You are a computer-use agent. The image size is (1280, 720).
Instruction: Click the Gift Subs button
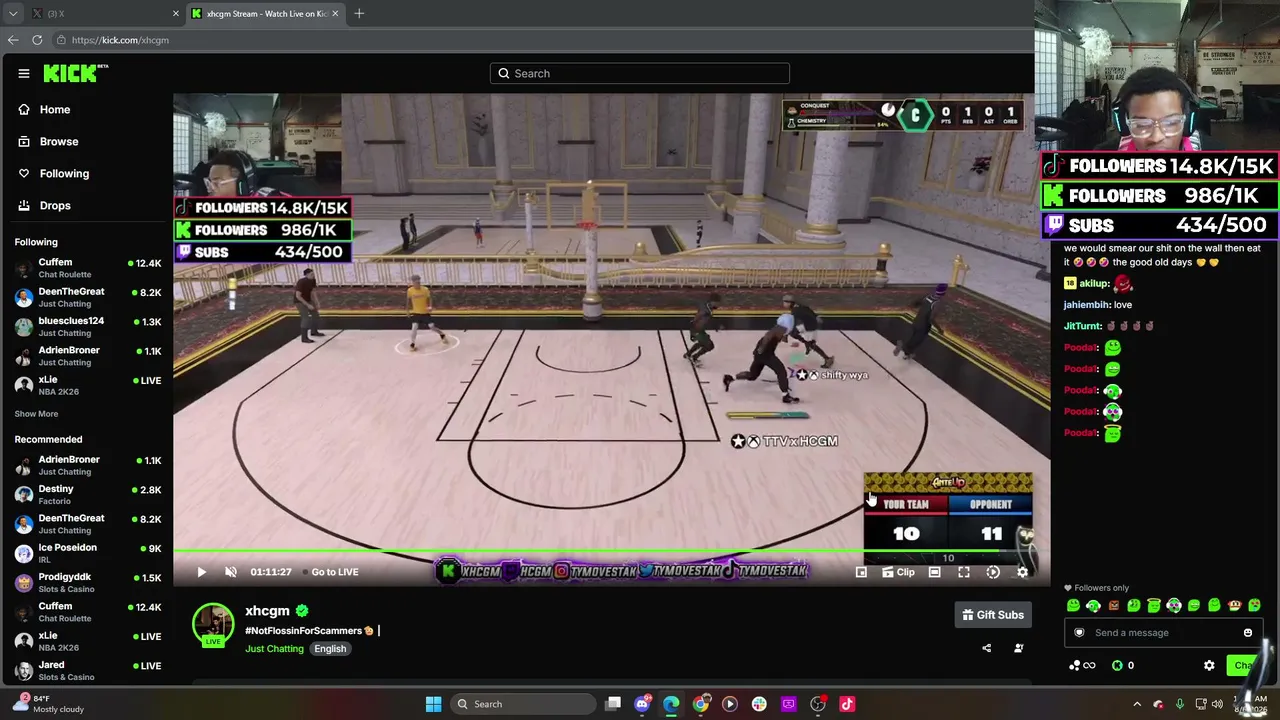click(993, 615)
